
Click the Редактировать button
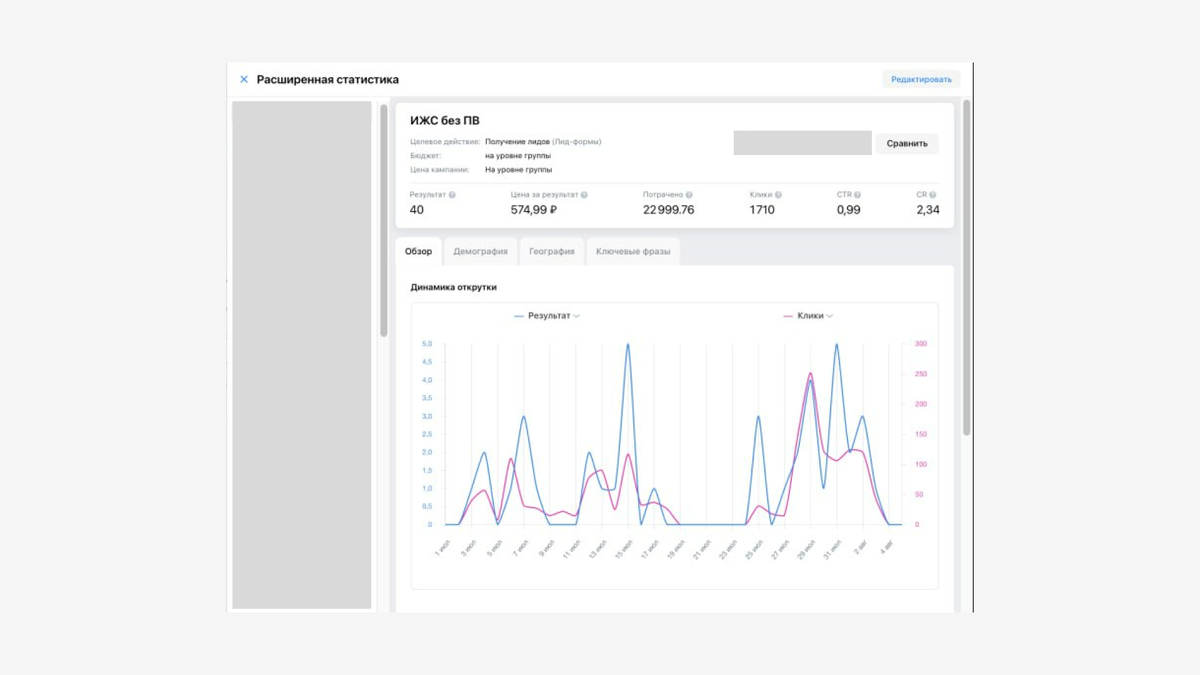pos(921,79)
